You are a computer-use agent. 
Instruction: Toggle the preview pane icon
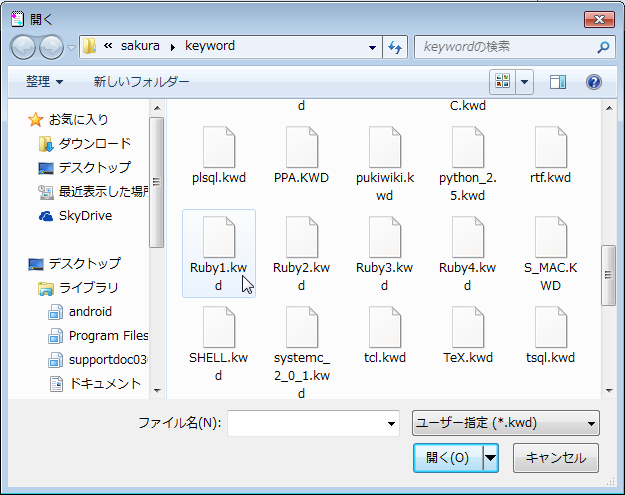click(558, 82)
